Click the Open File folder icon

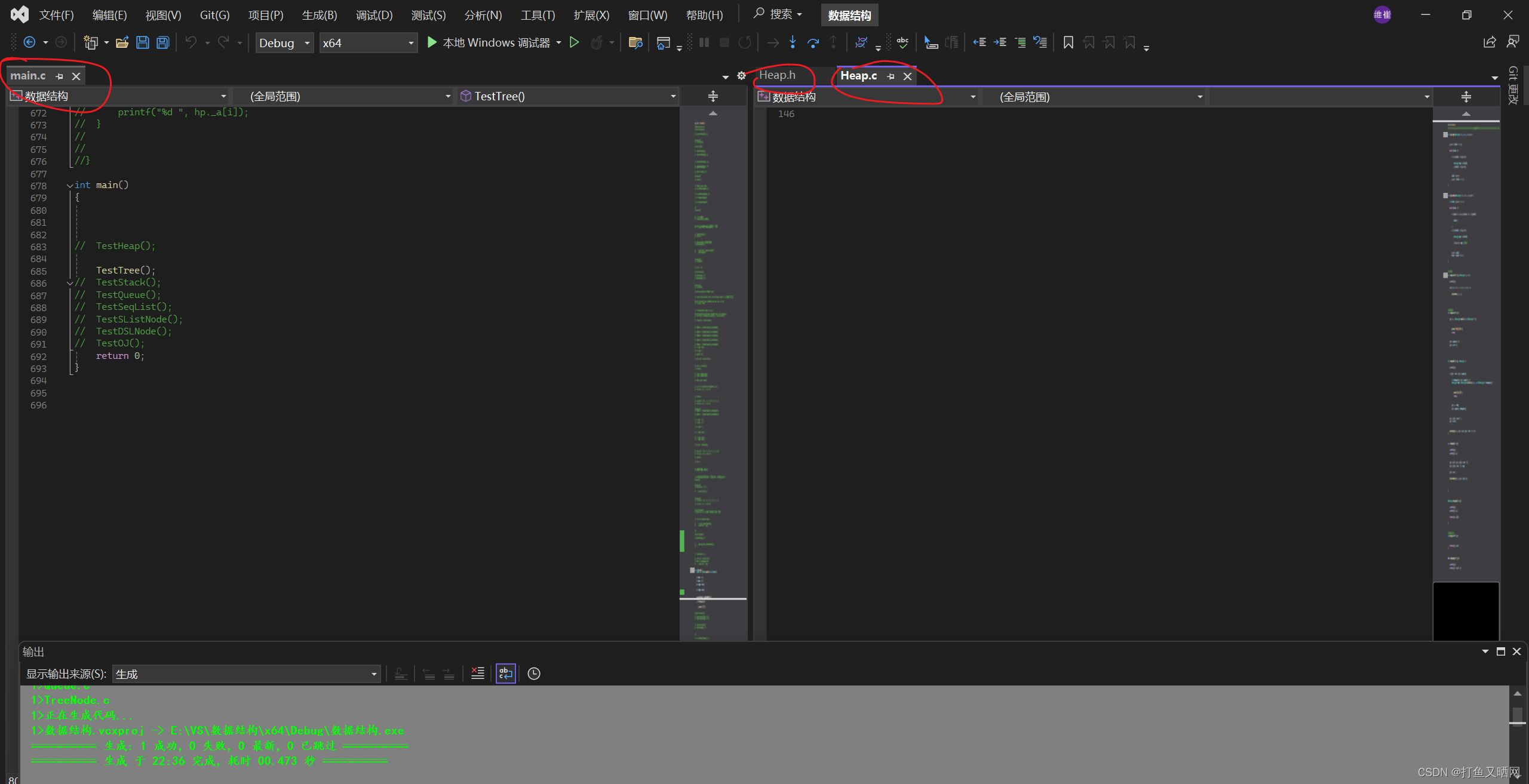(x=122, y=42)
